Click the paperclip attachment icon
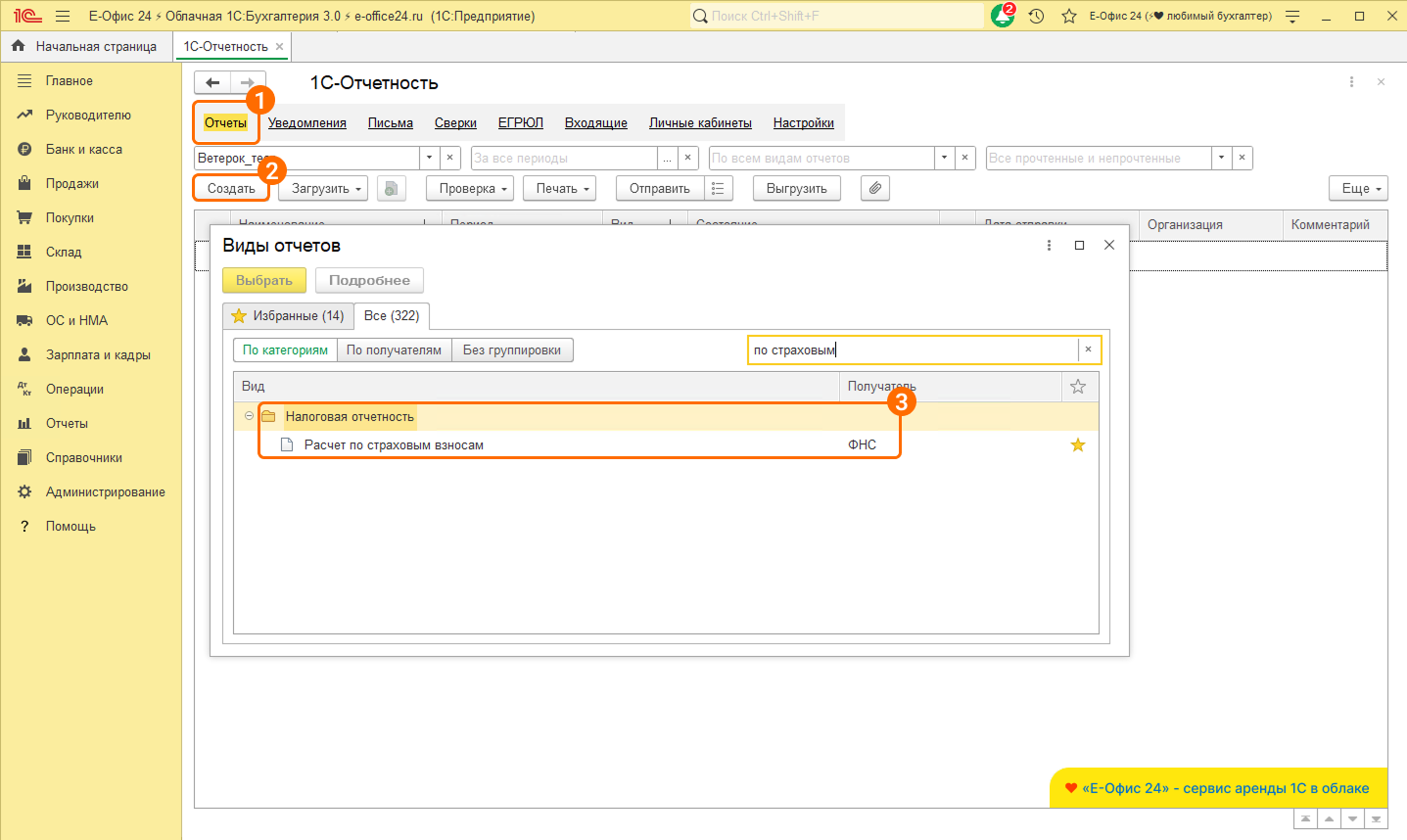This screenshot has width=1407, height=840. 875,188
